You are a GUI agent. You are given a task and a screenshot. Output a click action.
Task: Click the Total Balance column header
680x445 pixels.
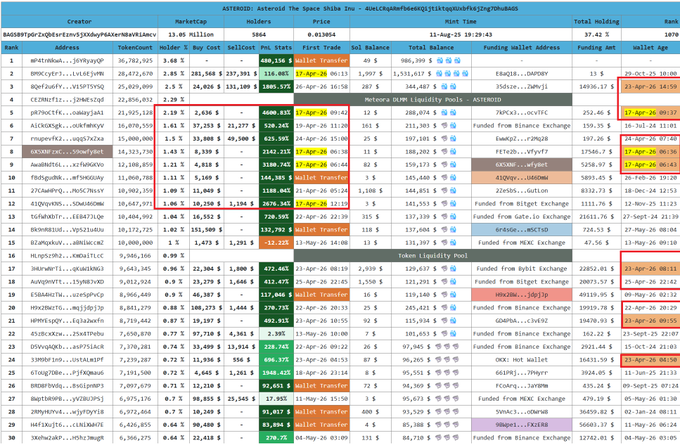pos(431,48)
